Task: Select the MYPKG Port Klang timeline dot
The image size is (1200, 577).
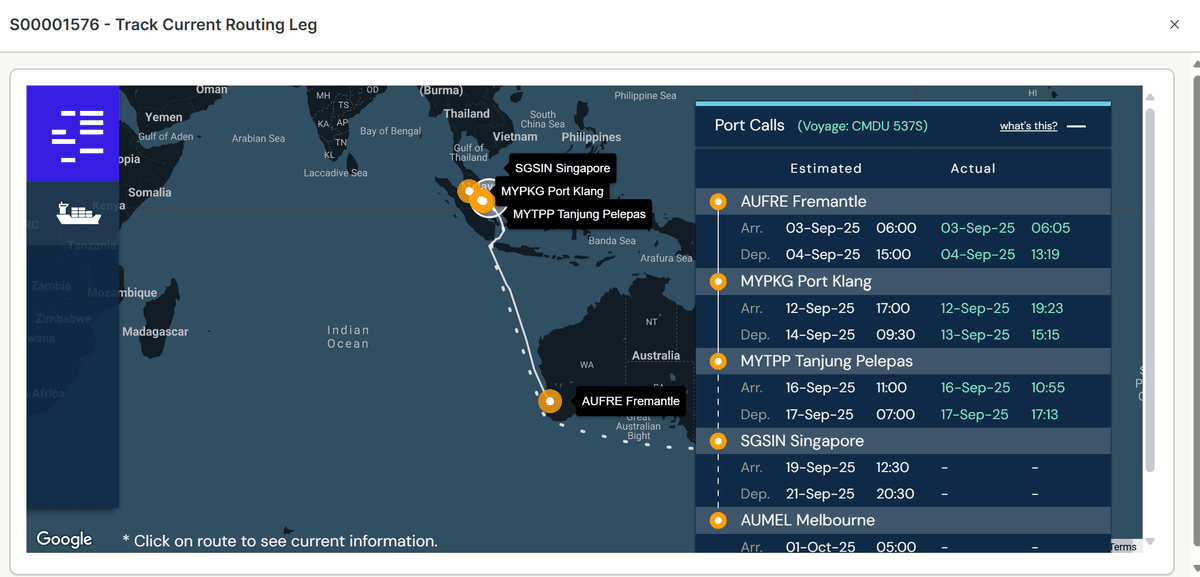Action: pos(717,282)
